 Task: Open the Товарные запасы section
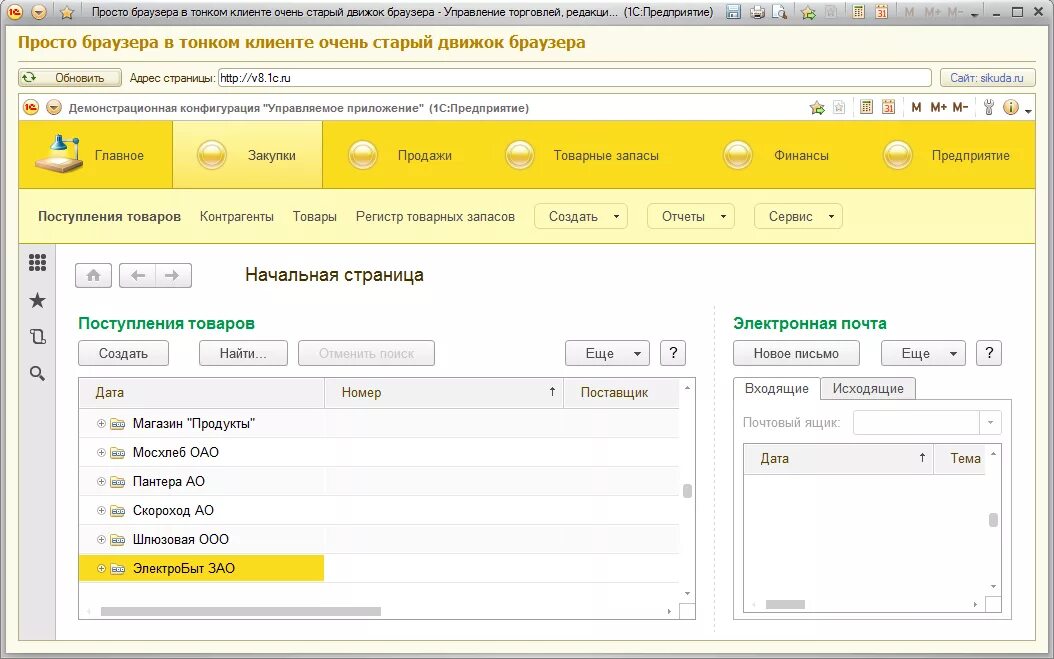[x=583, y=155]
